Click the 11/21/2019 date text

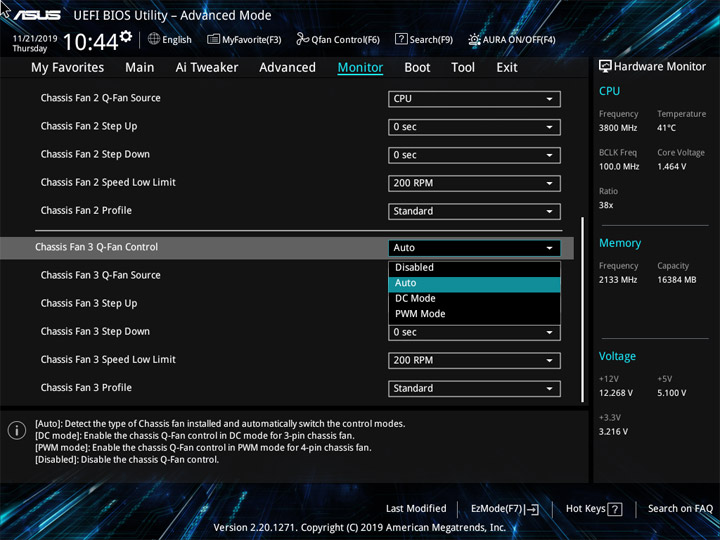(x=34, y=39)
